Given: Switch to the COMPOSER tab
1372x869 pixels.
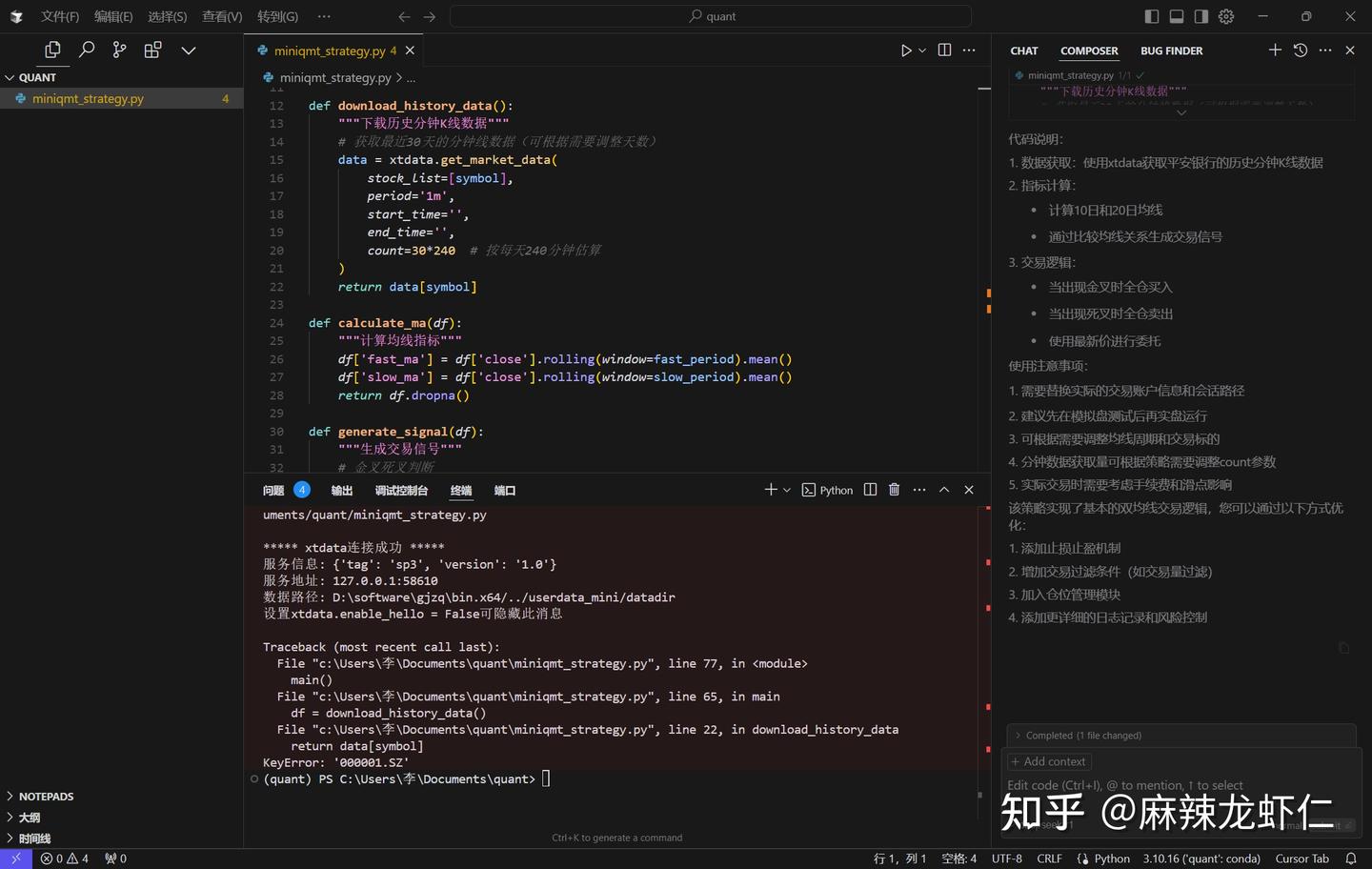Looking at the screenshot, I should (1089, 51).
